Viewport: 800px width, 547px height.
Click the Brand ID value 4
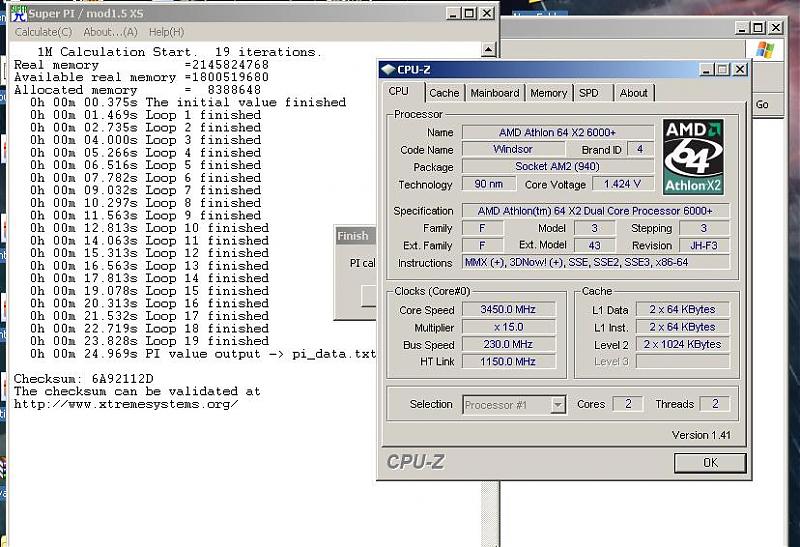click(640, 149)
